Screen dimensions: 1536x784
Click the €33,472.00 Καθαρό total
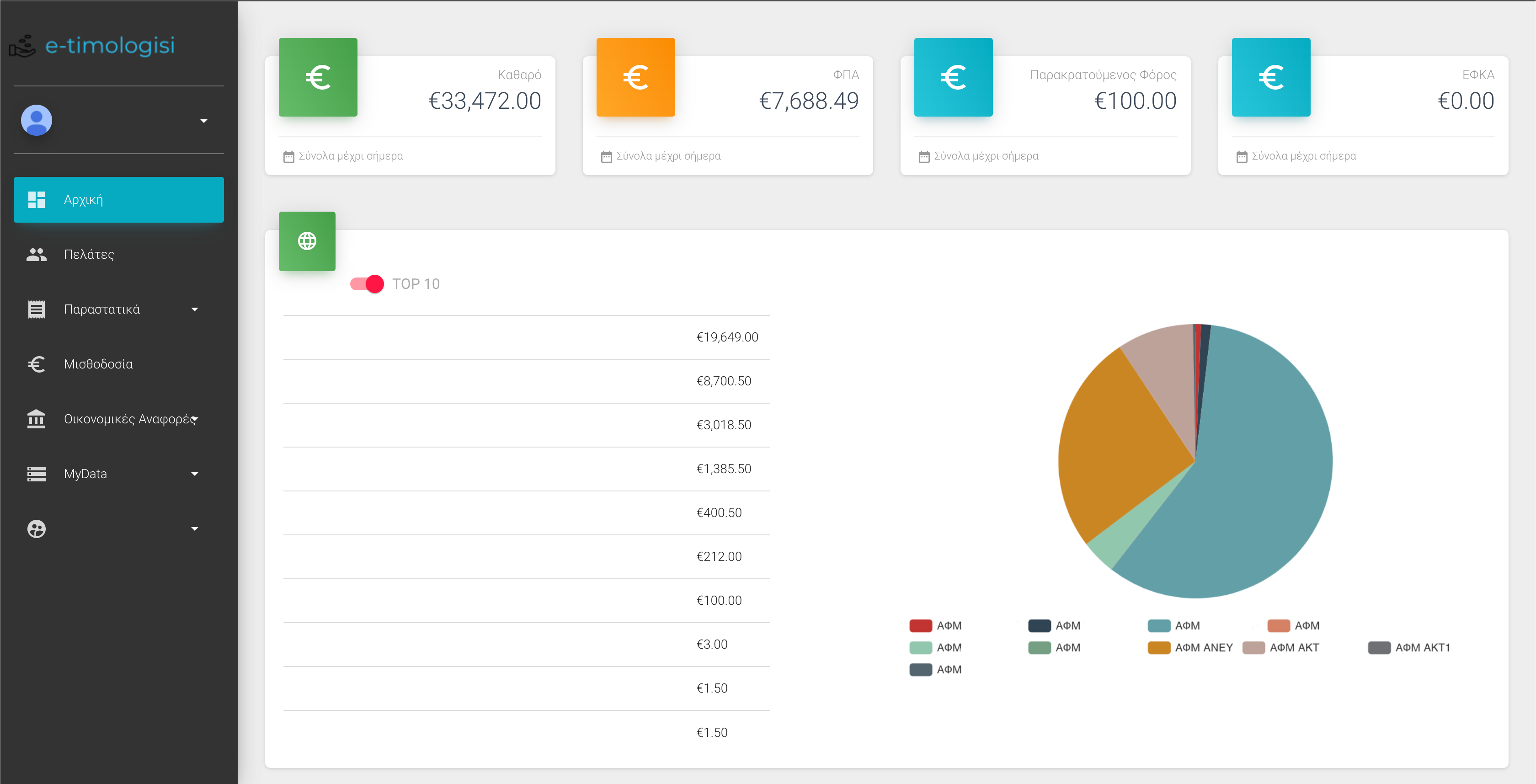pyautogui.click(x=485, y=101)
